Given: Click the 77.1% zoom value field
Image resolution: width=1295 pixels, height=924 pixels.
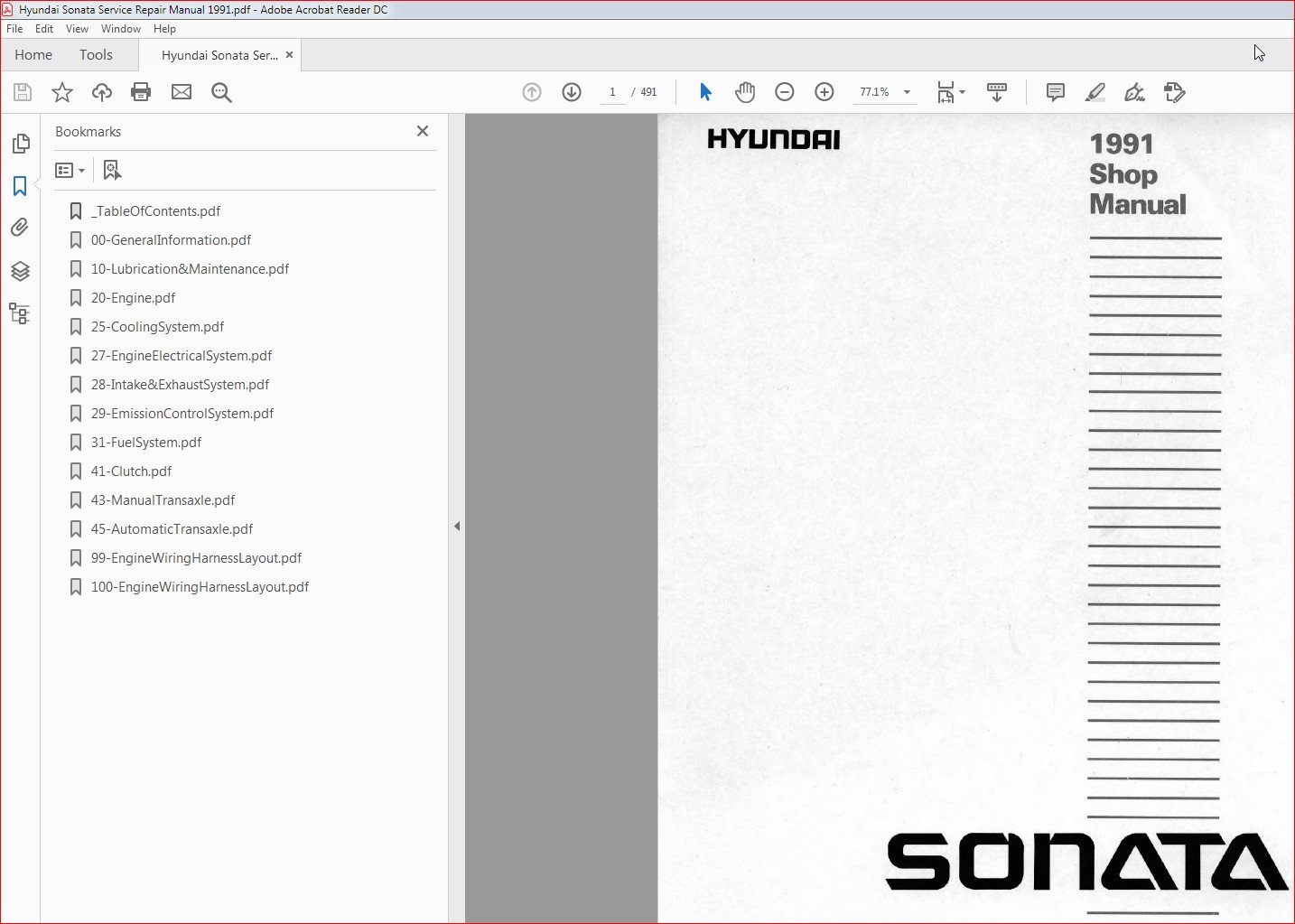Looking at the screenshot, I should (x=874, y=92).
